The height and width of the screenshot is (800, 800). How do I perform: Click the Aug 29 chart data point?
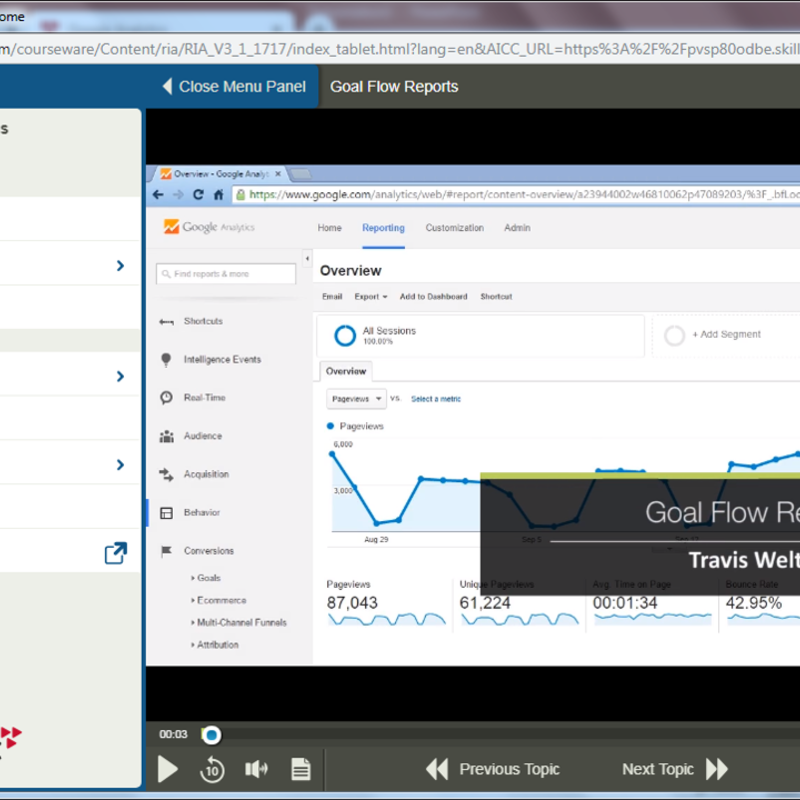pos(377,523)
